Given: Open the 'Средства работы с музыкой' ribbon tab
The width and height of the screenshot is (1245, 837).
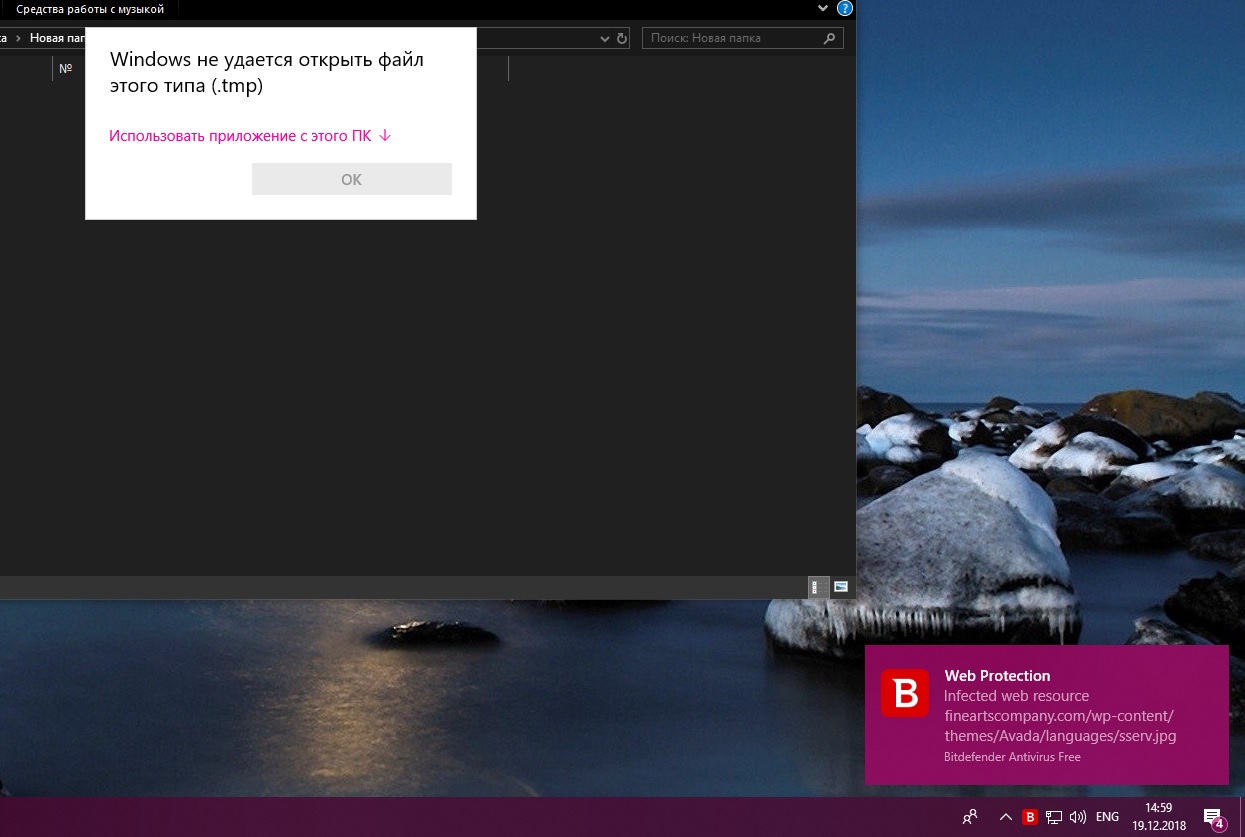Looking at the screenshot, I should 90,9.
